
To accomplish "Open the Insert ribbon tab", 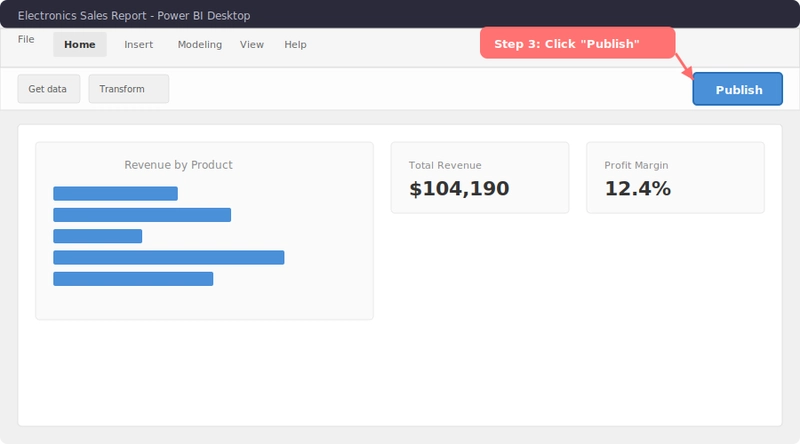I will [x=139, y=45].
